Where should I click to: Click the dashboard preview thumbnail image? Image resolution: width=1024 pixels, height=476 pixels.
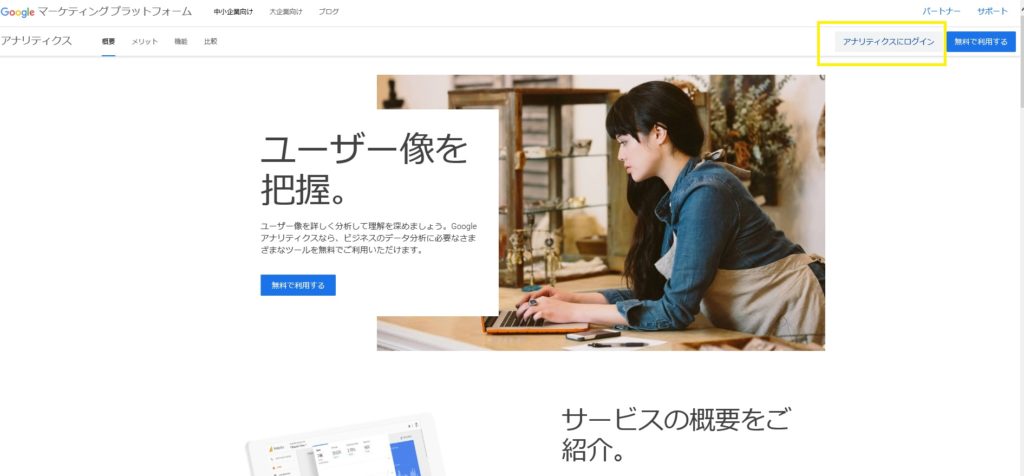346,447
